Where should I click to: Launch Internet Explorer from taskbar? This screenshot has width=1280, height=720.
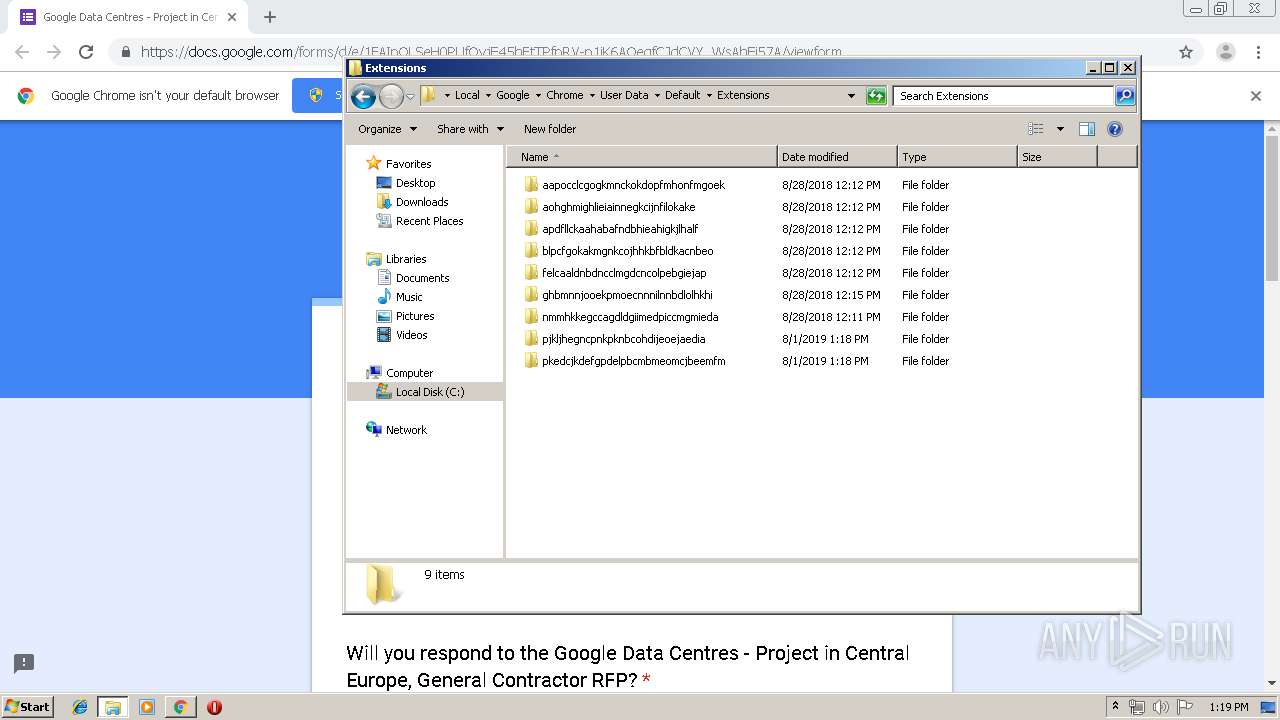80,707
